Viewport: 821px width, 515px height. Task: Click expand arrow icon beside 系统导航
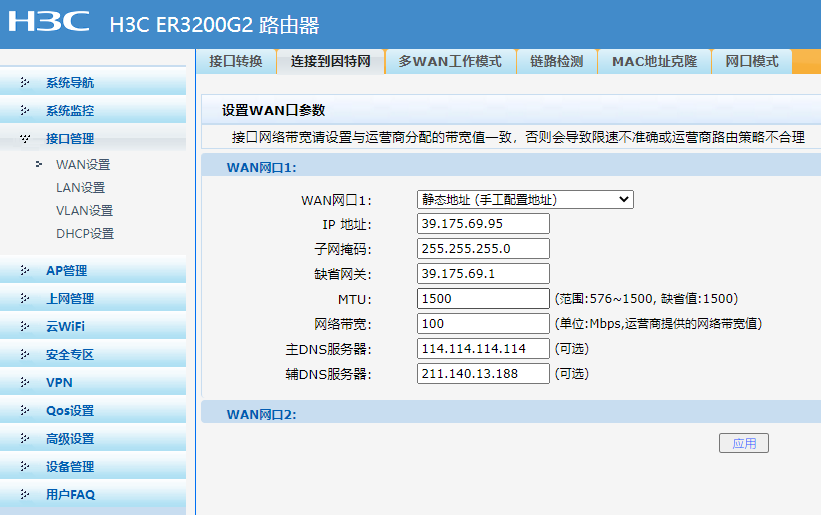(x=25, y=82)
